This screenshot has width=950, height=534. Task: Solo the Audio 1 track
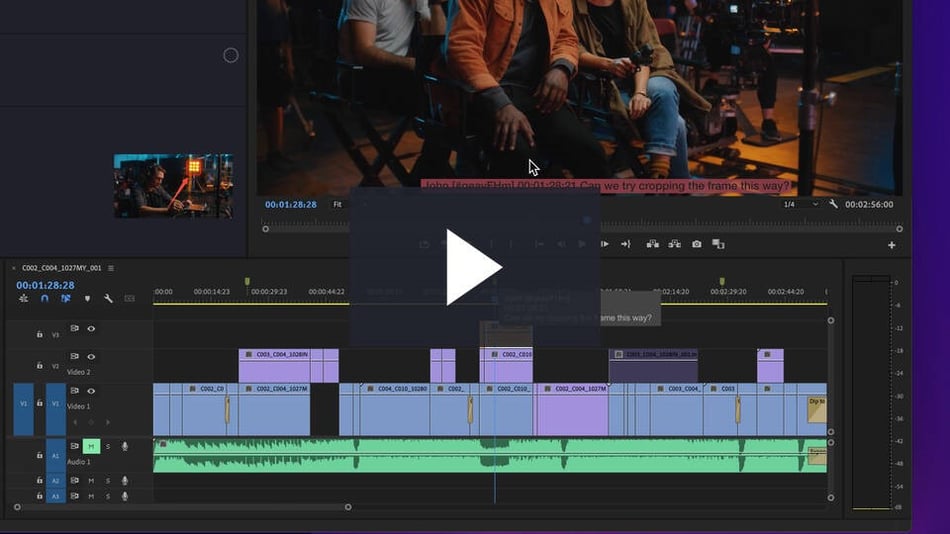click(x=108, y=446)
